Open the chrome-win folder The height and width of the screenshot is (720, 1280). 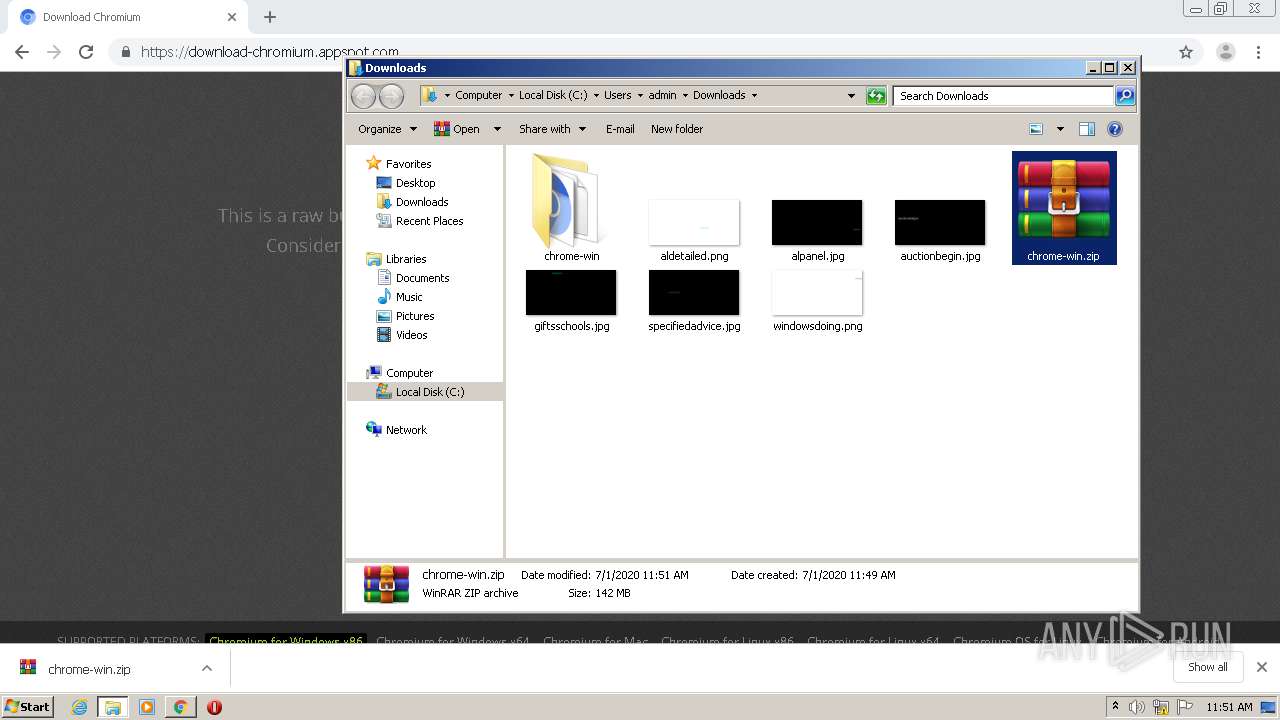[571, 207]
